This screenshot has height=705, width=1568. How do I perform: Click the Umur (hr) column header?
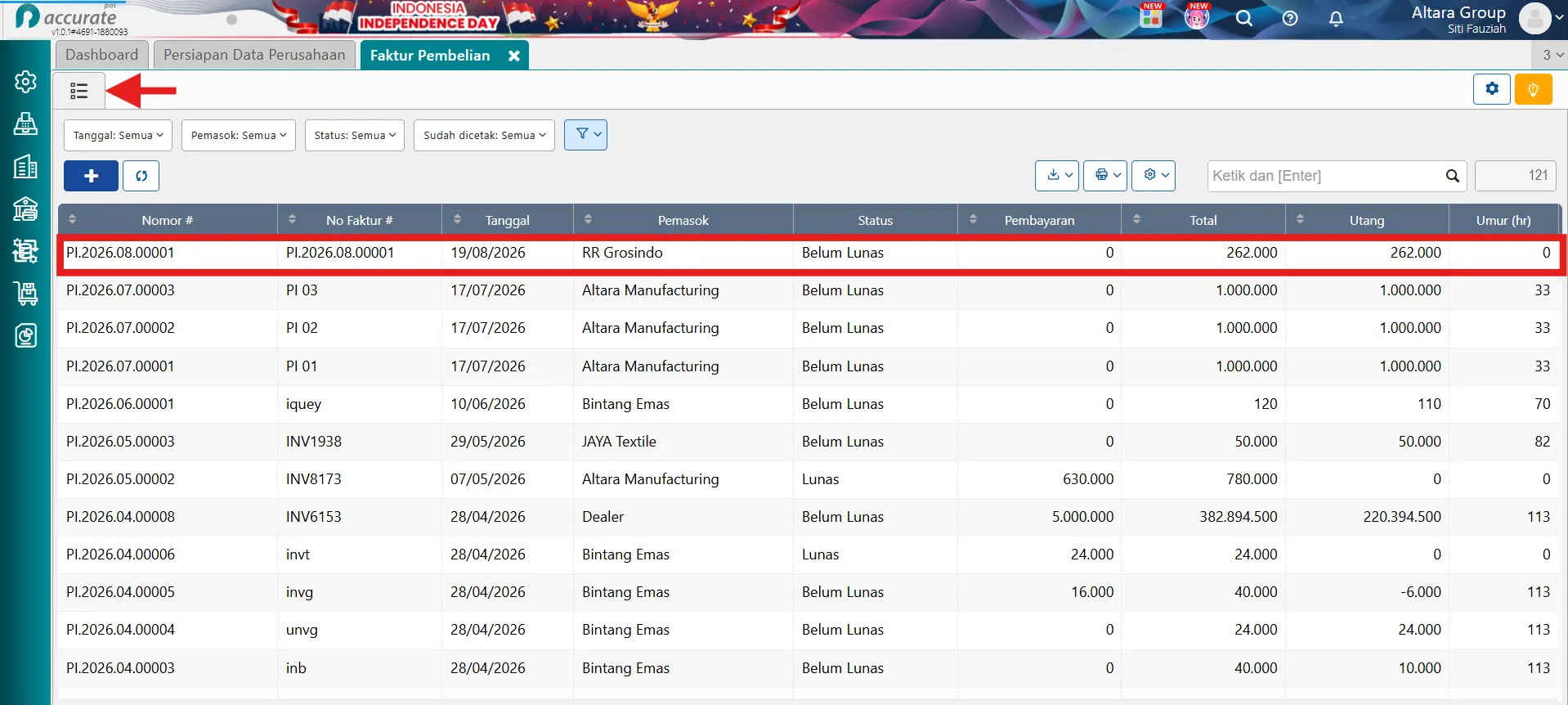pyautogui.click(x=1503, y=220)
